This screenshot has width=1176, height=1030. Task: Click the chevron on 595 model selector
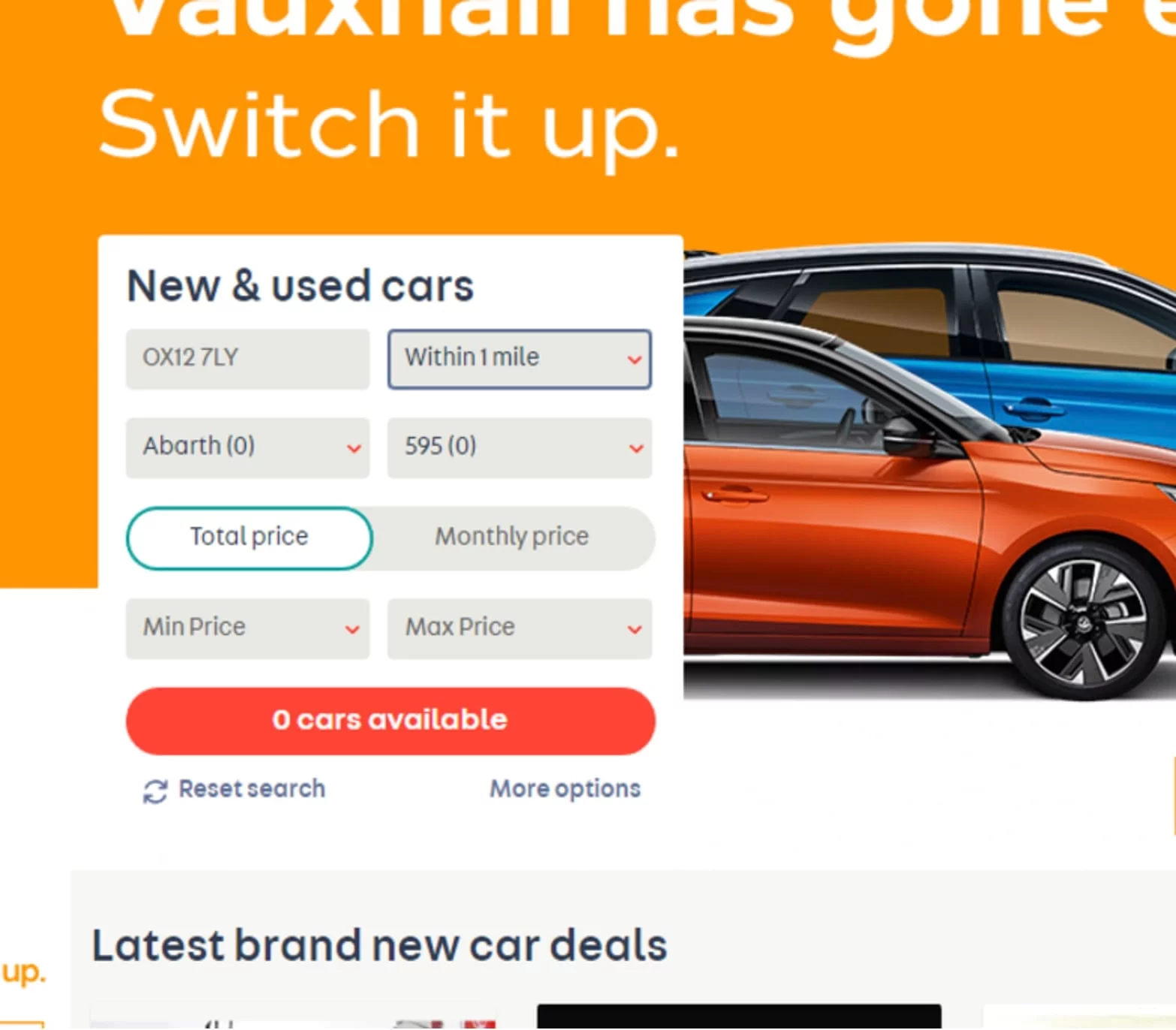coord(636,449)
